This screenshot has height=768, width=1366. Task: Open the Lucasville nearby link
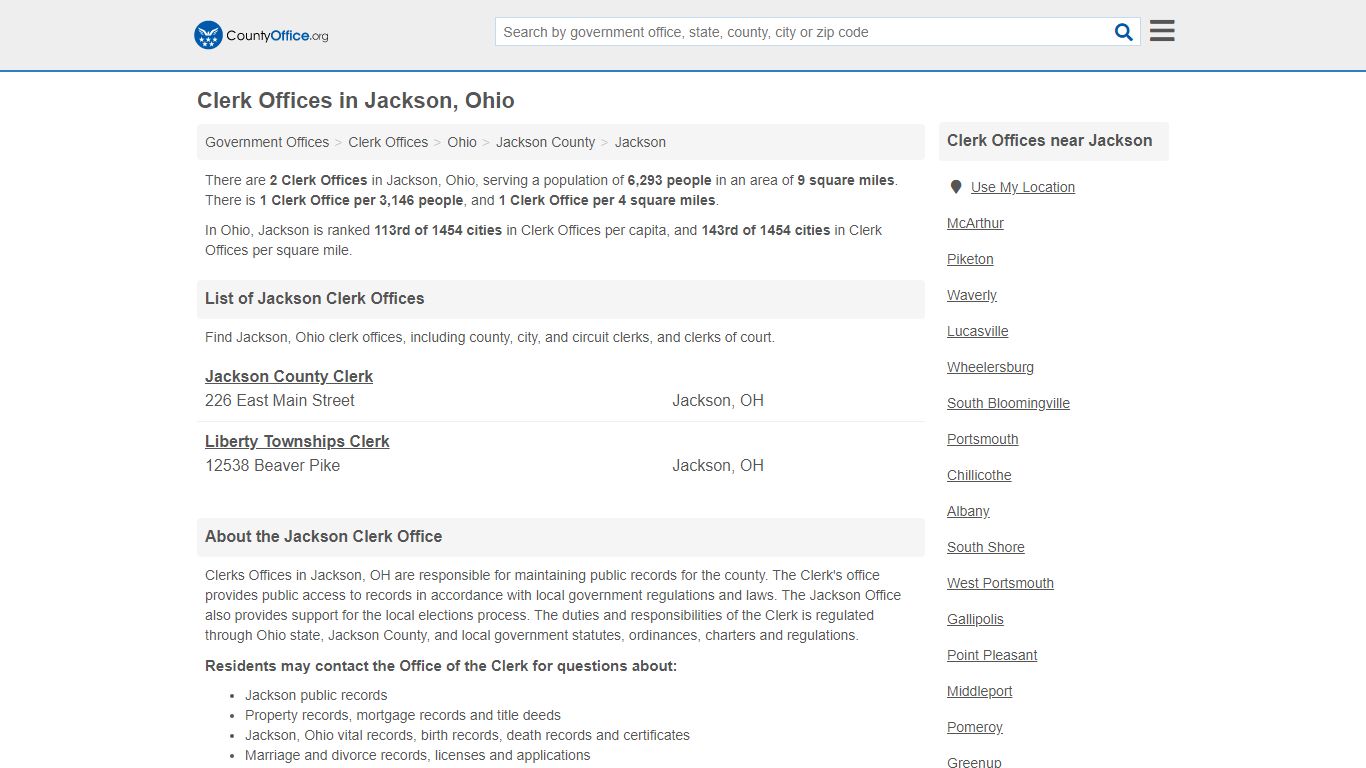(x=978, y=331)
